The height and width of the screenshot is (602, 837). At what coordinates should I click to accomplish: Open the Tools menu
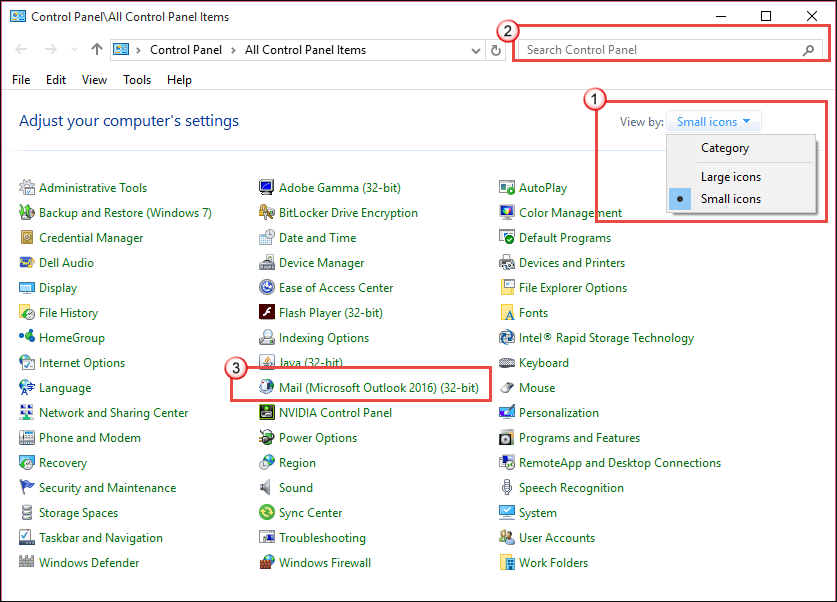pos(137,80)
